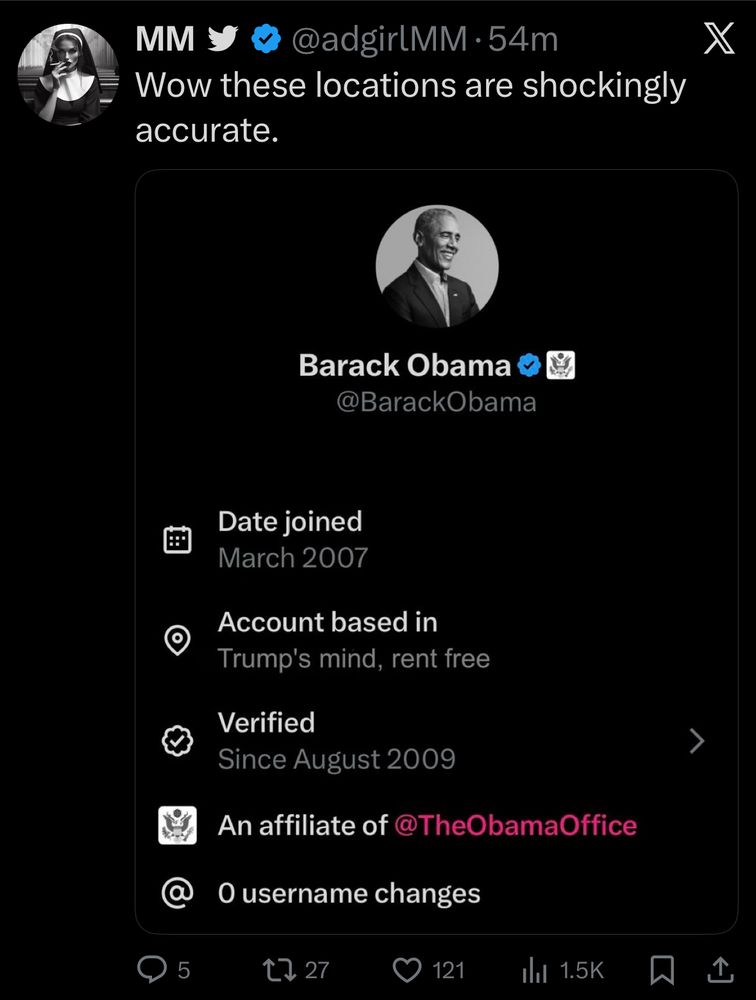
Task: Open the @TheObamaOffice affiliate link
Action: click(x=516, y=825)
